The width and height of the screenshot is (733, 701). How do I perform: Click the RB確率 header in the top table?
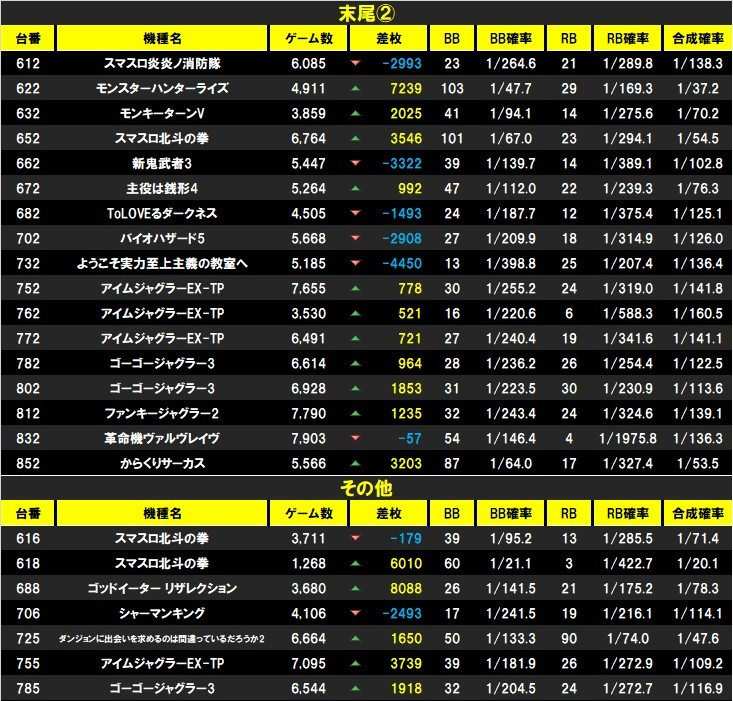tap(627, 38)
